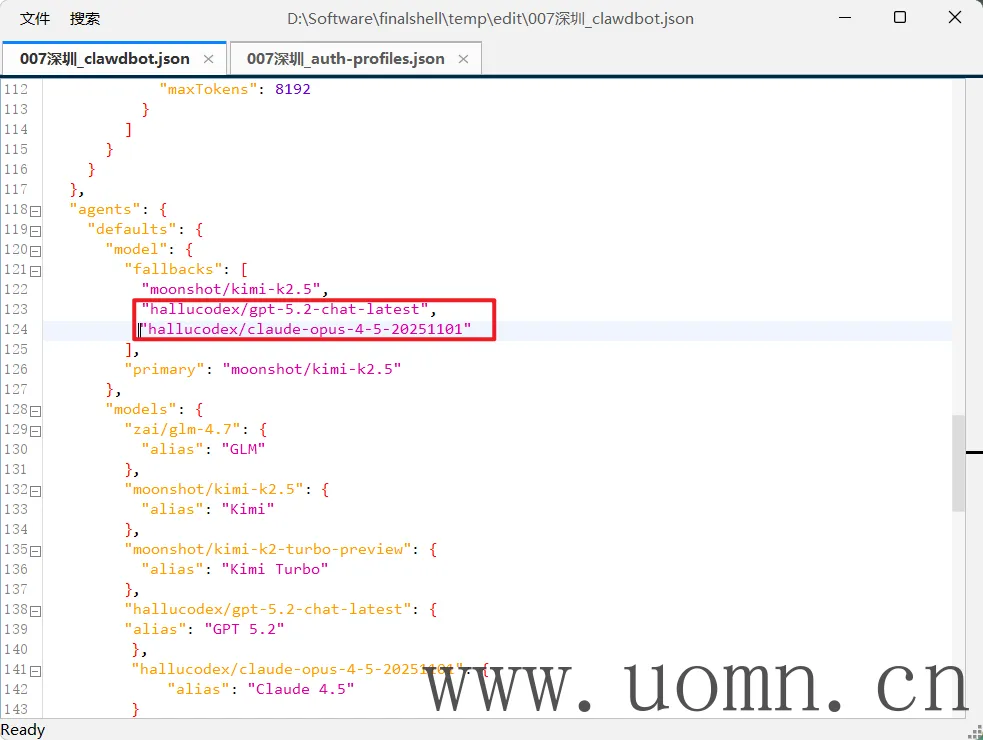Close the 007深圳_clawdbot.json tab with its X
Image resolution: width=983 pixels, height=740 pixels.
(209, 59)
